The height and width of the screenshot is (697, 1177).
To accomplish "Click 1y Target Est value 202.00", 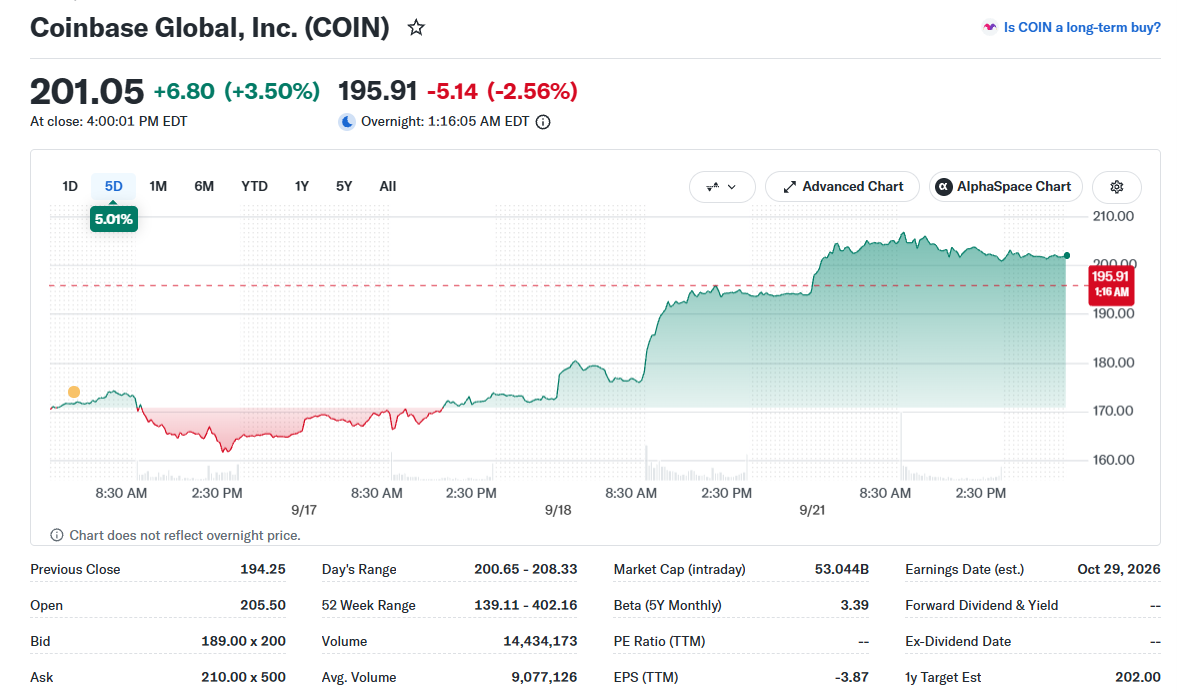I will point(1138,677).
